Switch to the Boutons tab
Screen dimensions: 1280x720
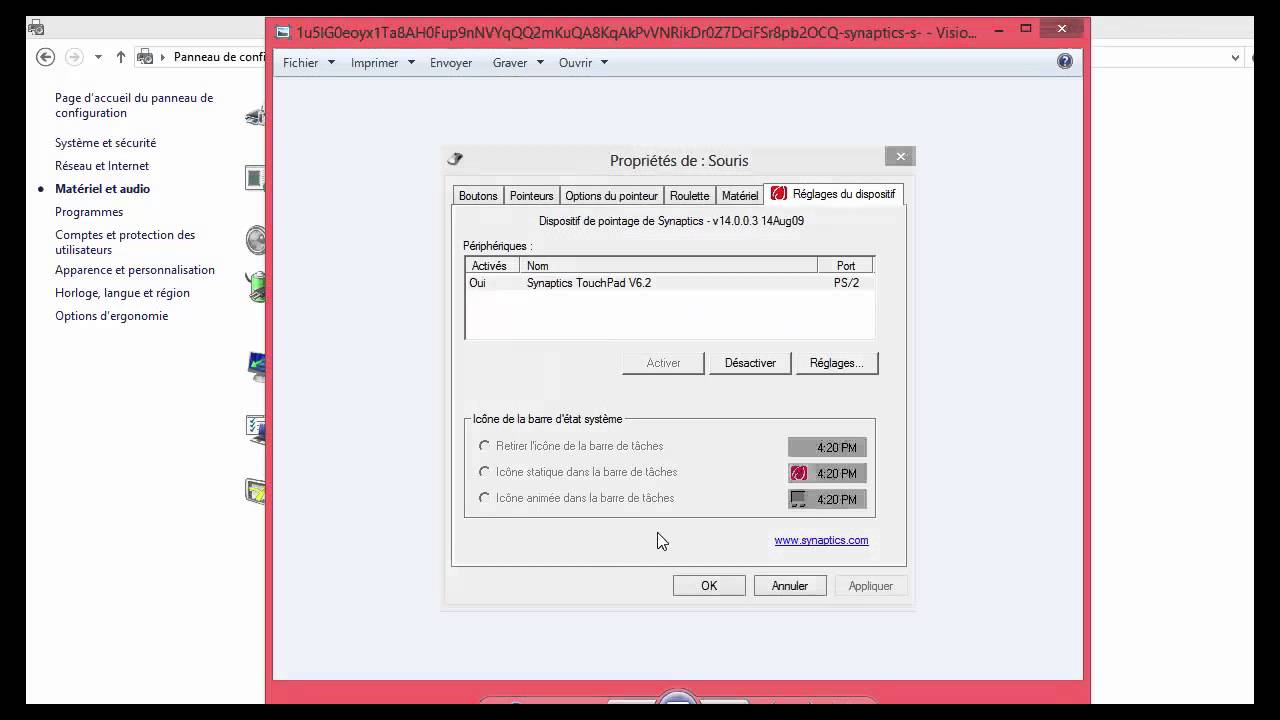478,196
